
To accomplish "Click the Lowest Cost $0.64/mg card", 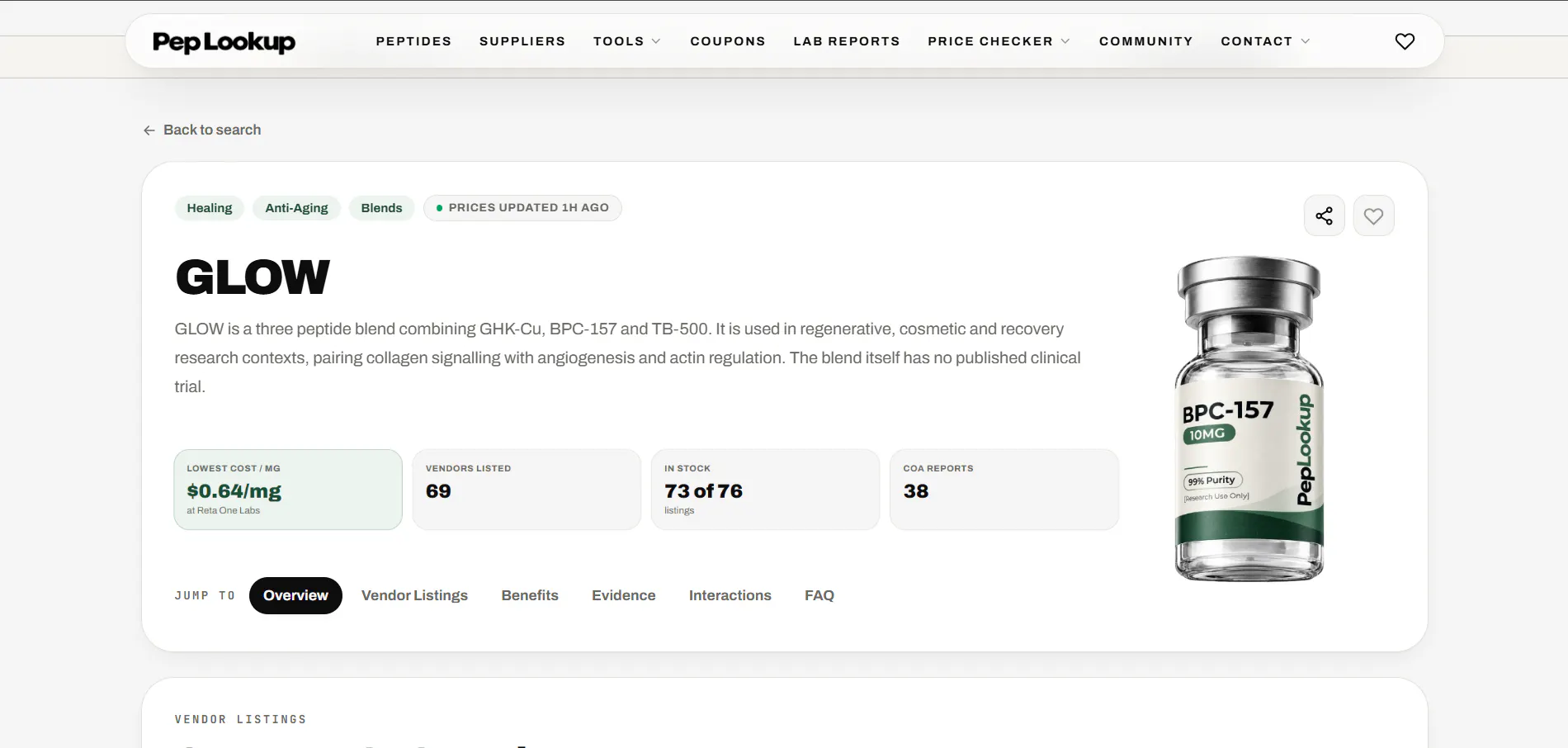I will 288,490.
